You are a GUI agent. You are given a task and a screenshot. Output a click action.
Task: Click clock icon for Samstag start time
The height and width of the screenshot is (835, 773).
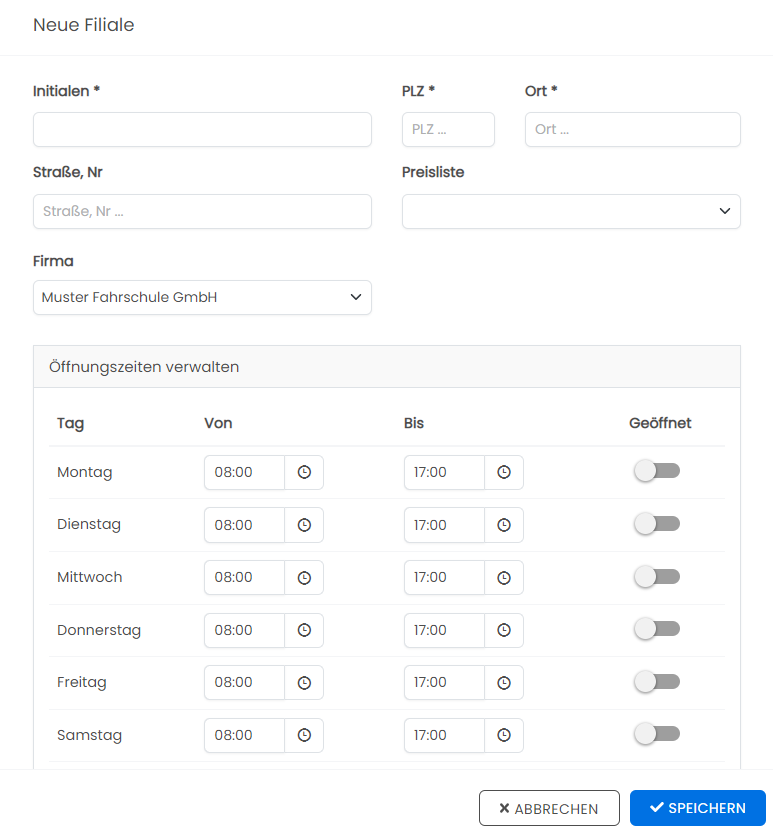coord(304,735)
